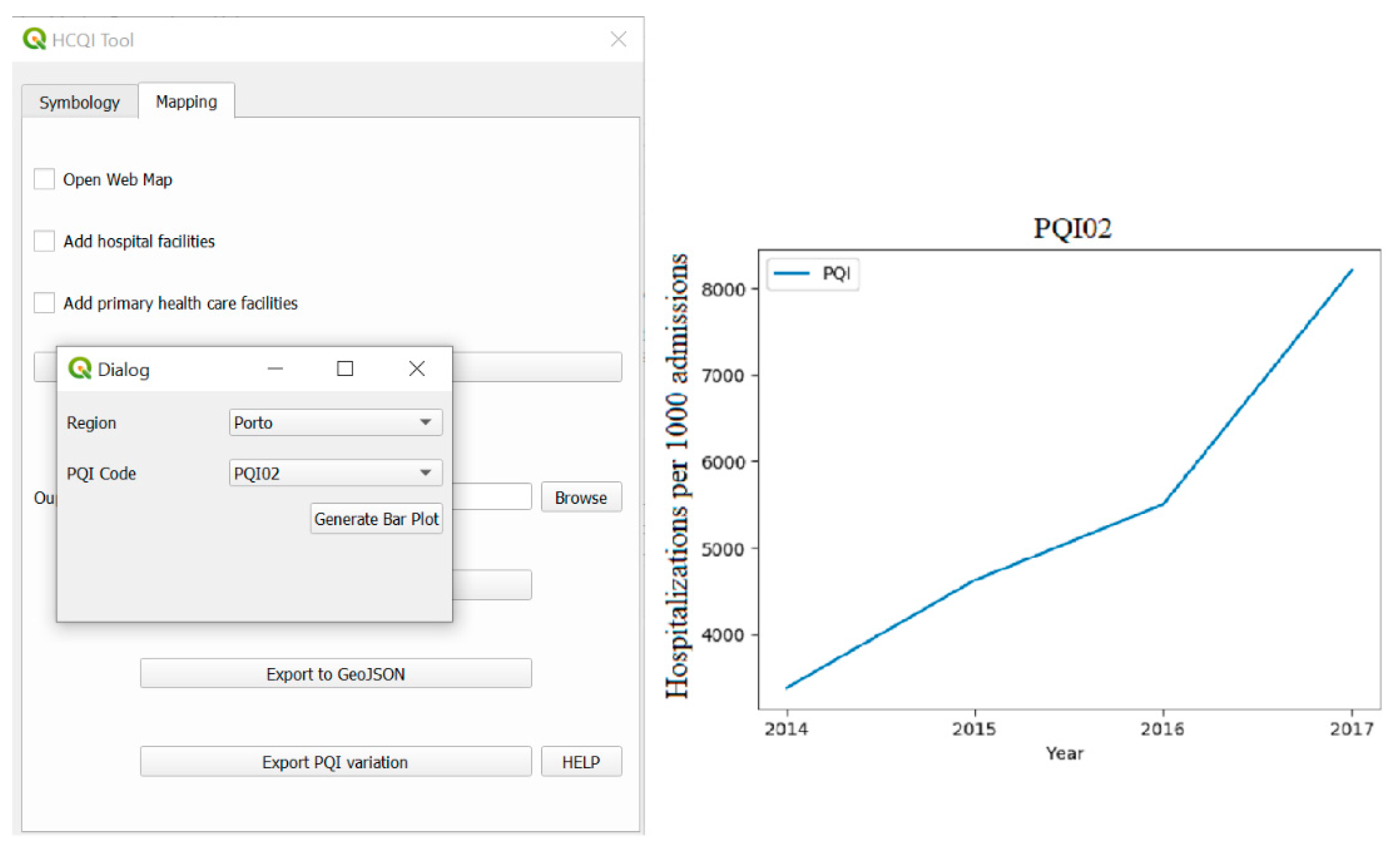Maximize the small Dialog window
The image size is (1400, 848).
point(345,369)
